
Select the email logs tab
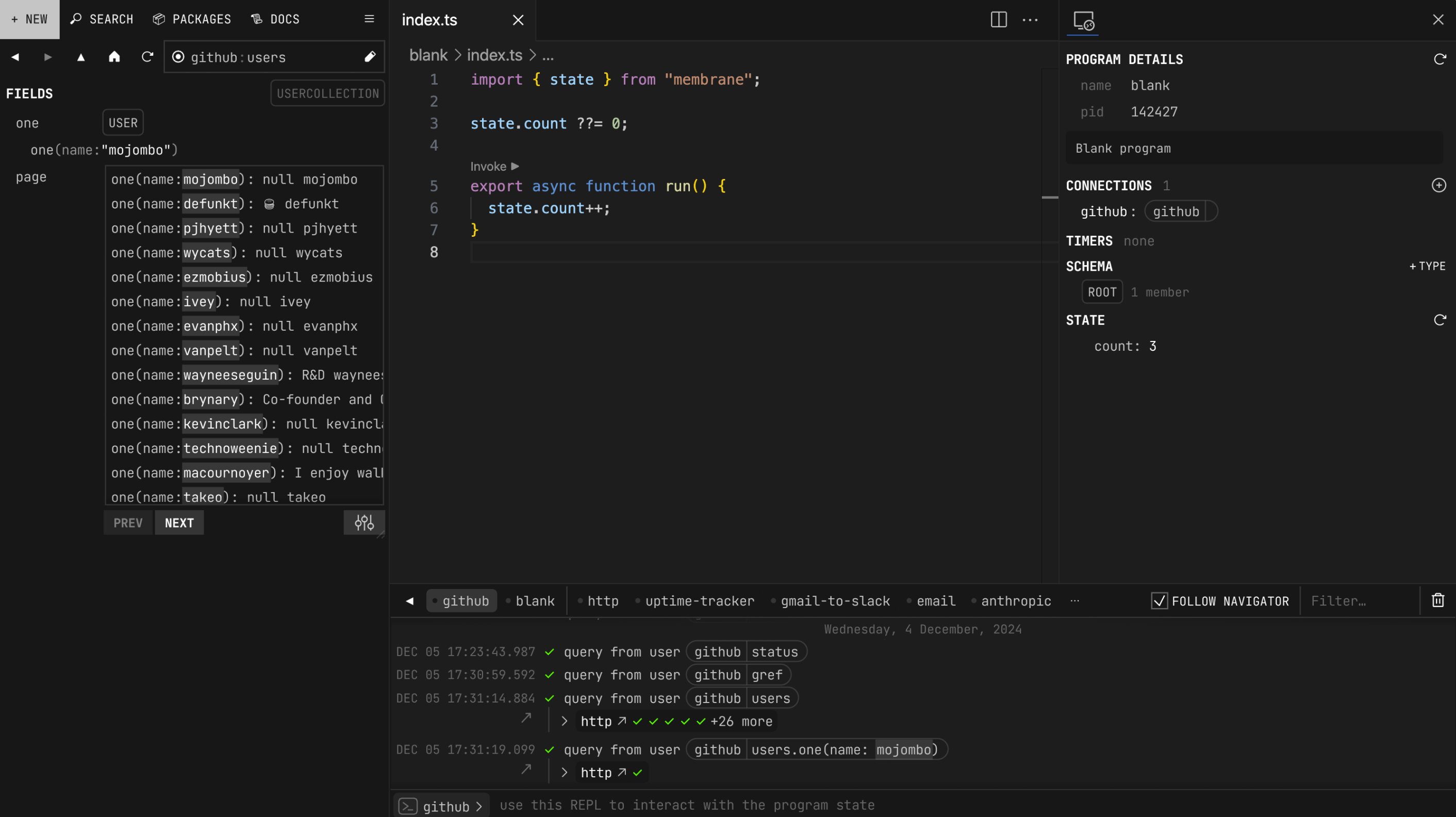click(932, 601)
